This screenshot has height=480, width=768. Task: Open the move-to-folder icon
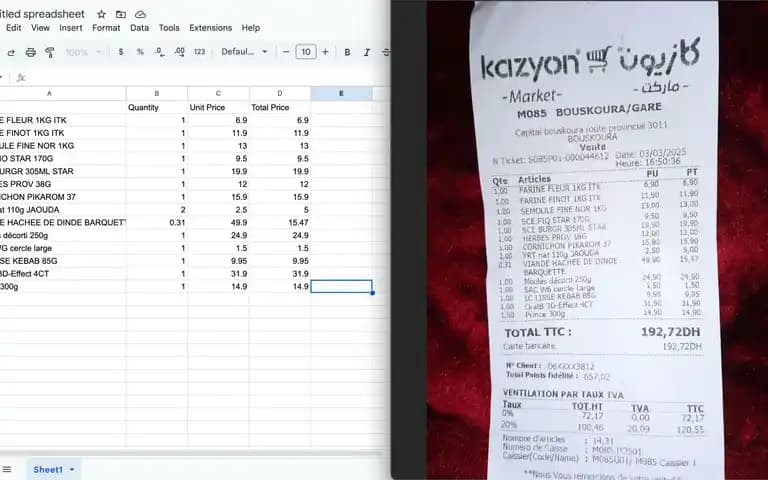[120, 14]
